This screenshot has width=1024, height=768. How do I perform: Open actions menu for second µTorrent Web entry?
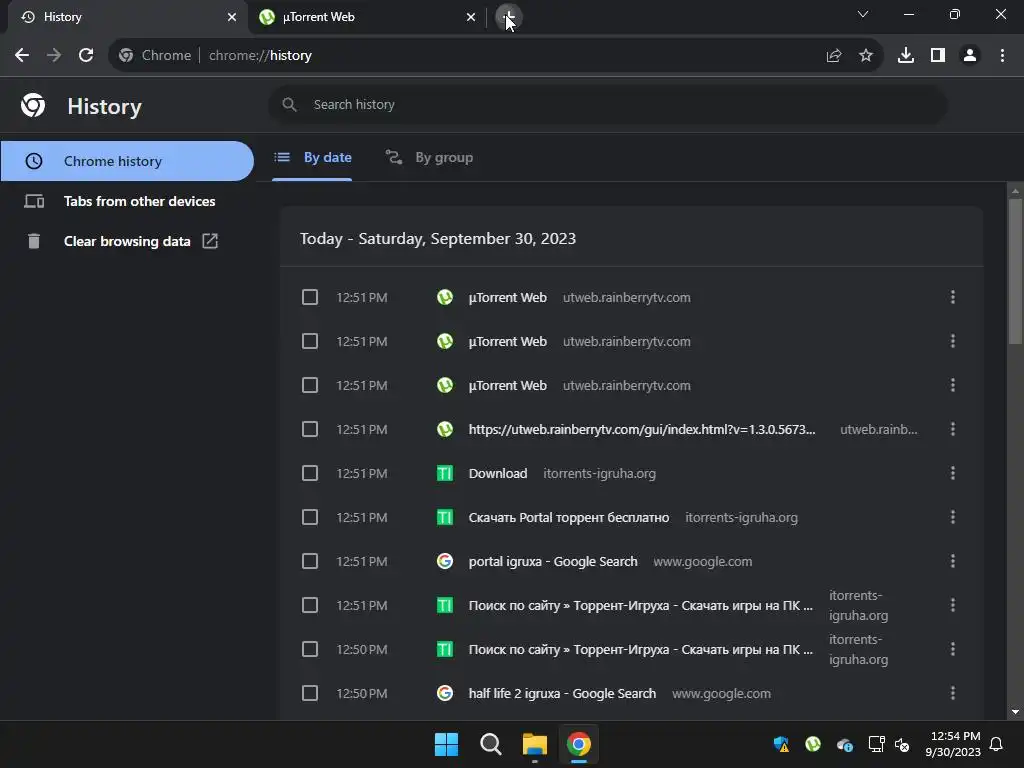pos(953,342)
